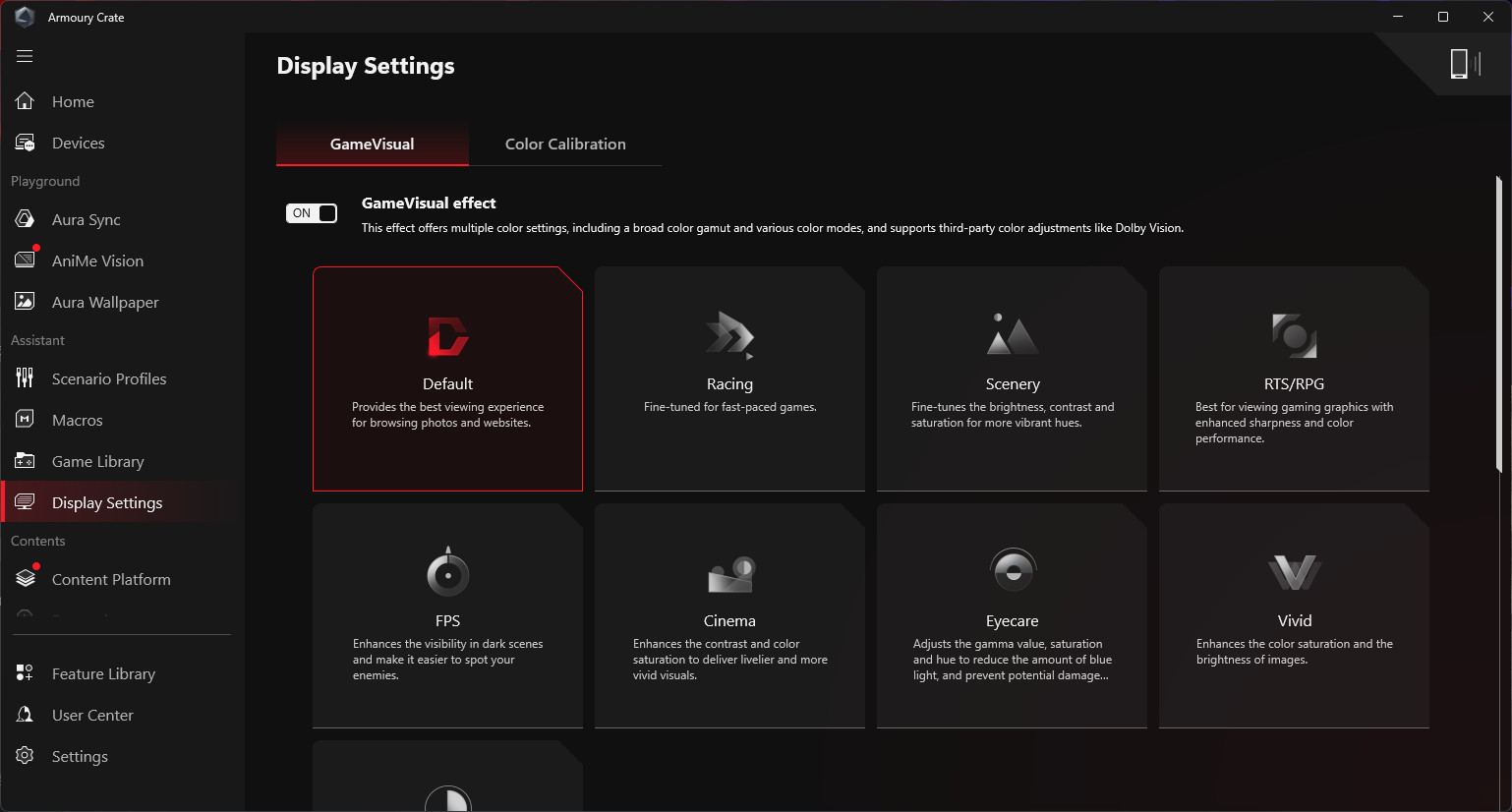Click the Cinema mode icon
1512x812 pixels.
click(x=730, y=574)
